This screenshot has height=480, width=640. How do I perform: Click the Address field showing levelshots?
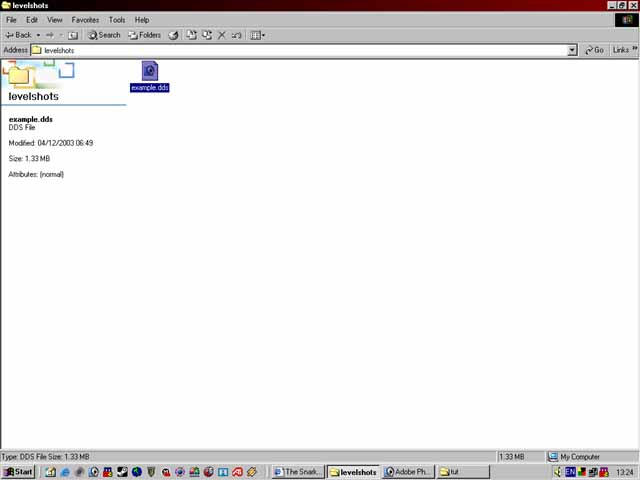(x=300, y=50)
